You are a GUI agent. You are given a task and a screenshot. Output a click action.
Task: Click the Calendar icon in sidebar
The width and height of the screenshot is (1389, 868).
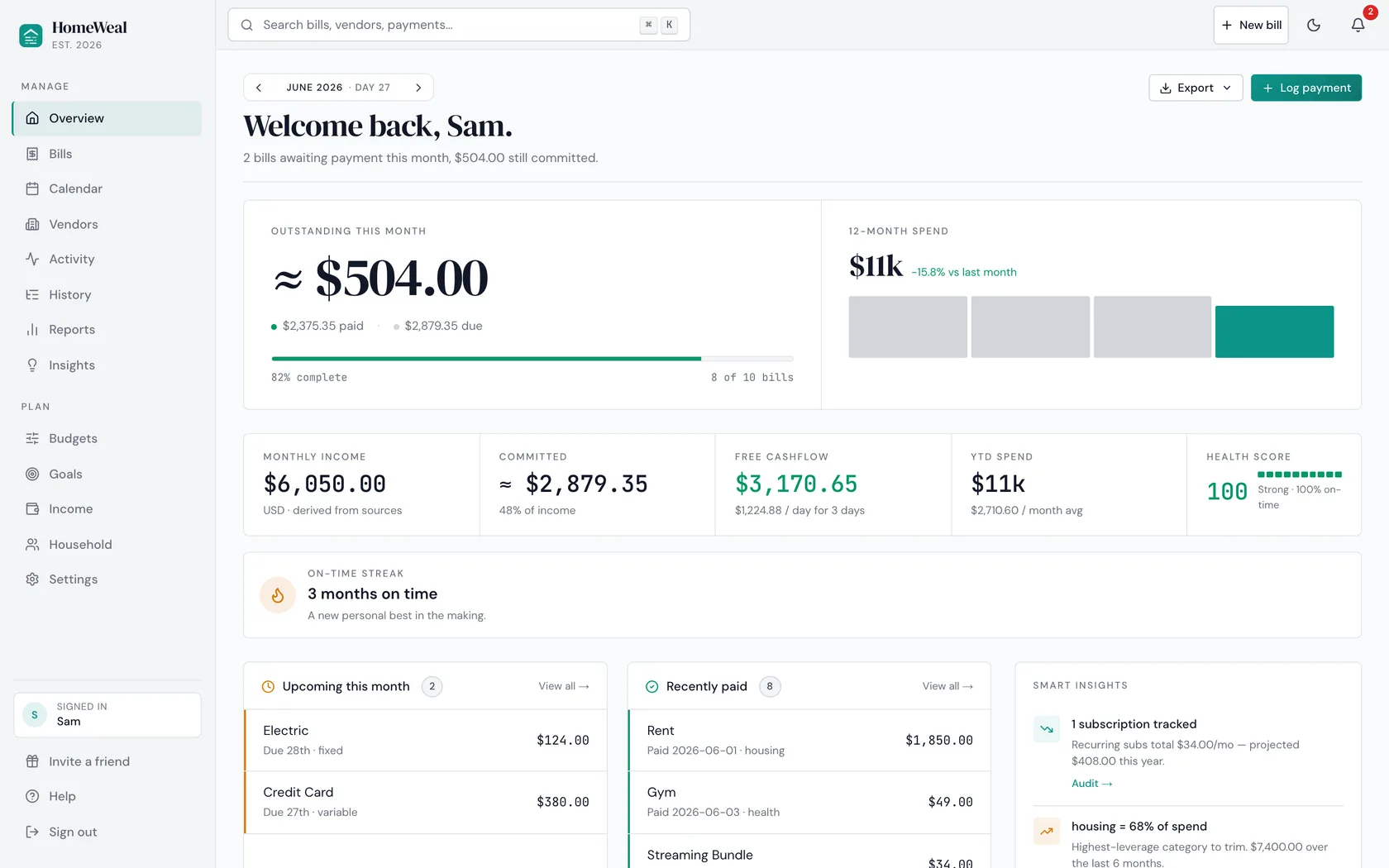[32, 188]
